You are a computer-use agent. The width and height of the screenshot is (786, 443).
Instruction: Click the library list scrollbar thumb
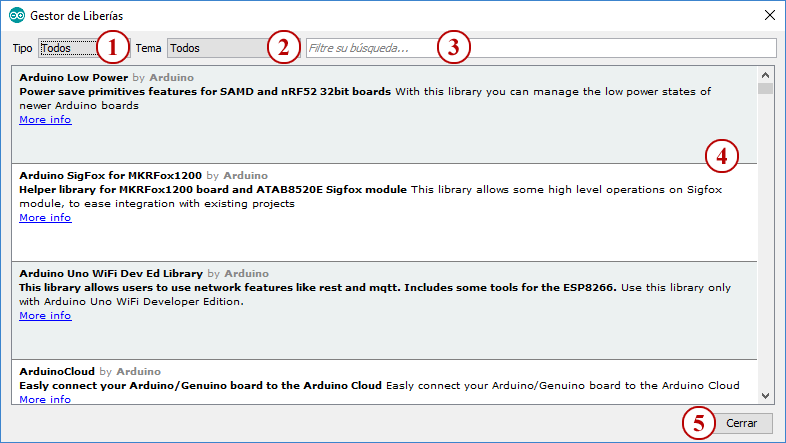[765, 88]
